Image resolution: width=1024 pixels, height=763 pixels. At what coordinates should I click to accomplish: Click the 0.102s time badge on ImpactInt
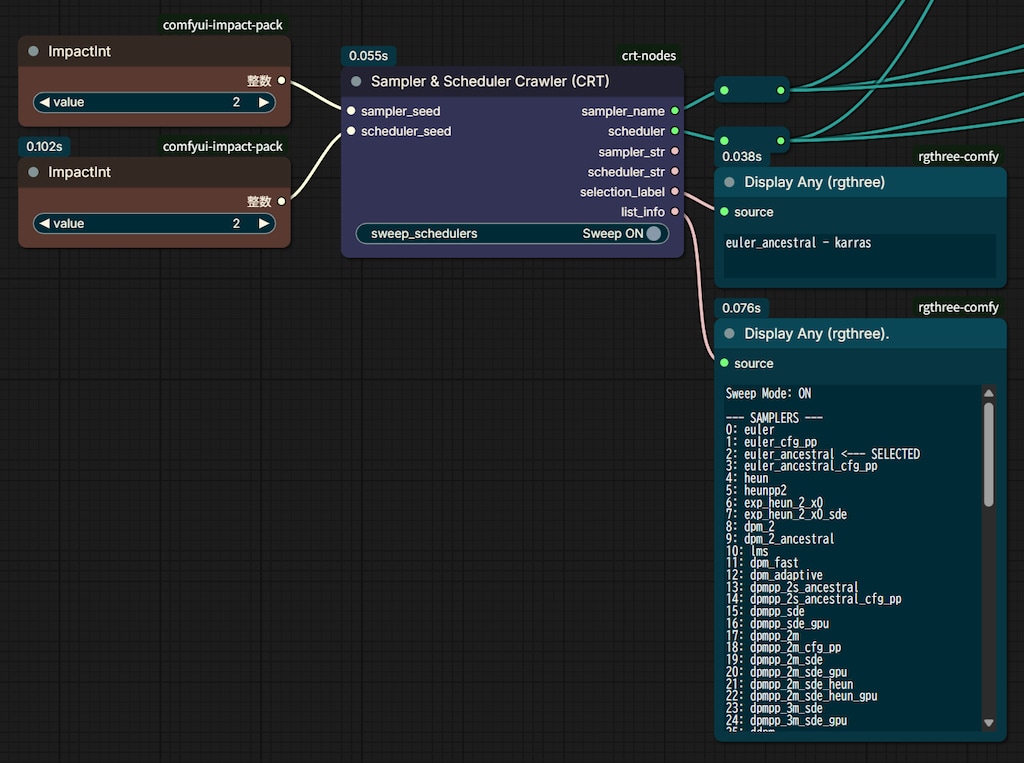(44, 146)
